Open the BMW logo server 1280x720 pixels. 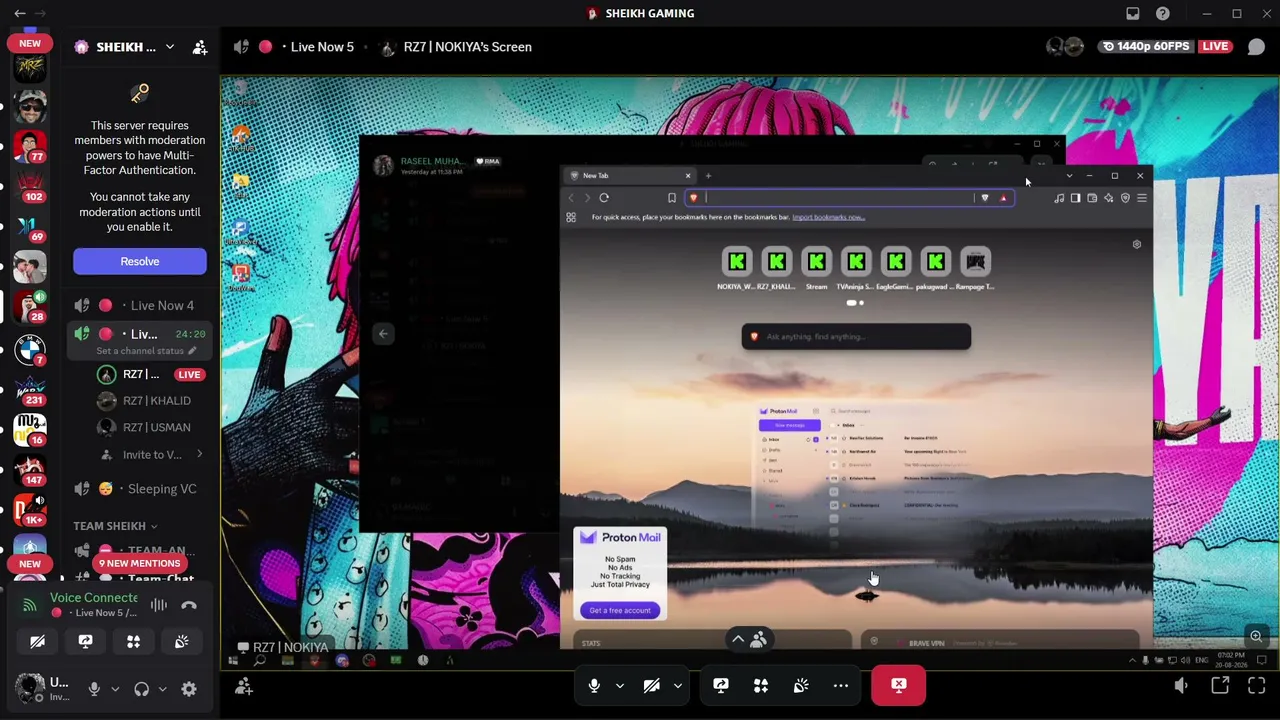30,349
